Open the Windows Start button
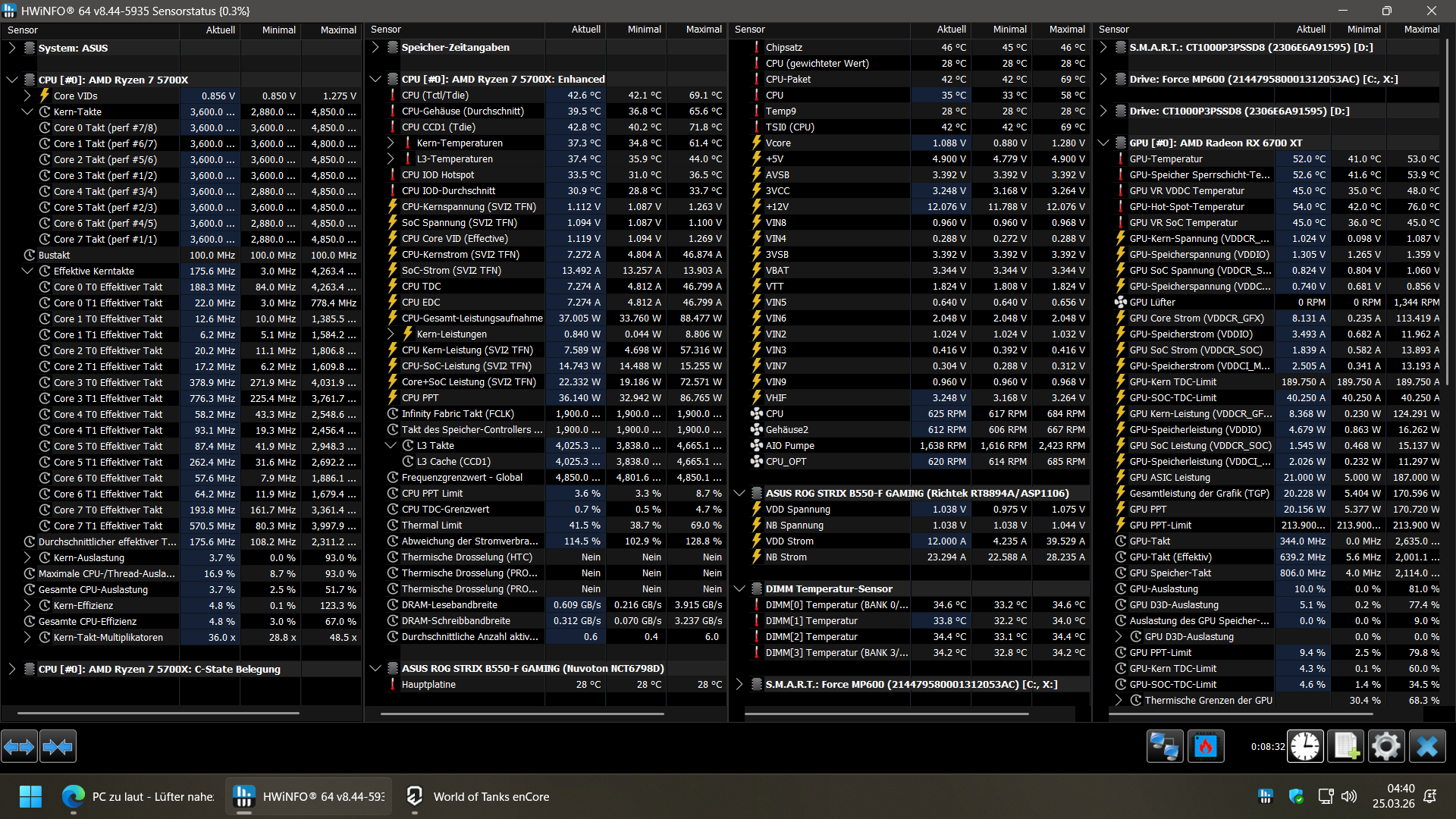 pos(30,796)
